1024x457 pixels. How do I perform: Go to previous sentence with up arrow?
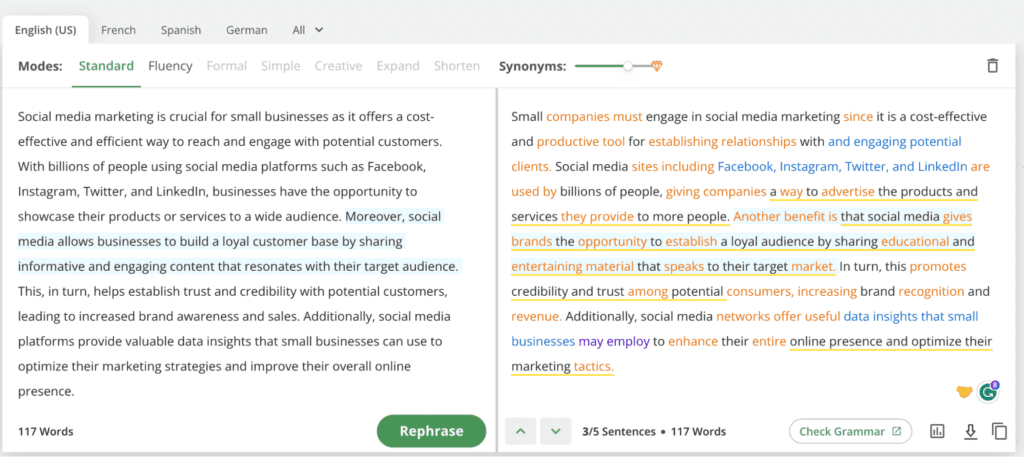(x=520, y=431)
